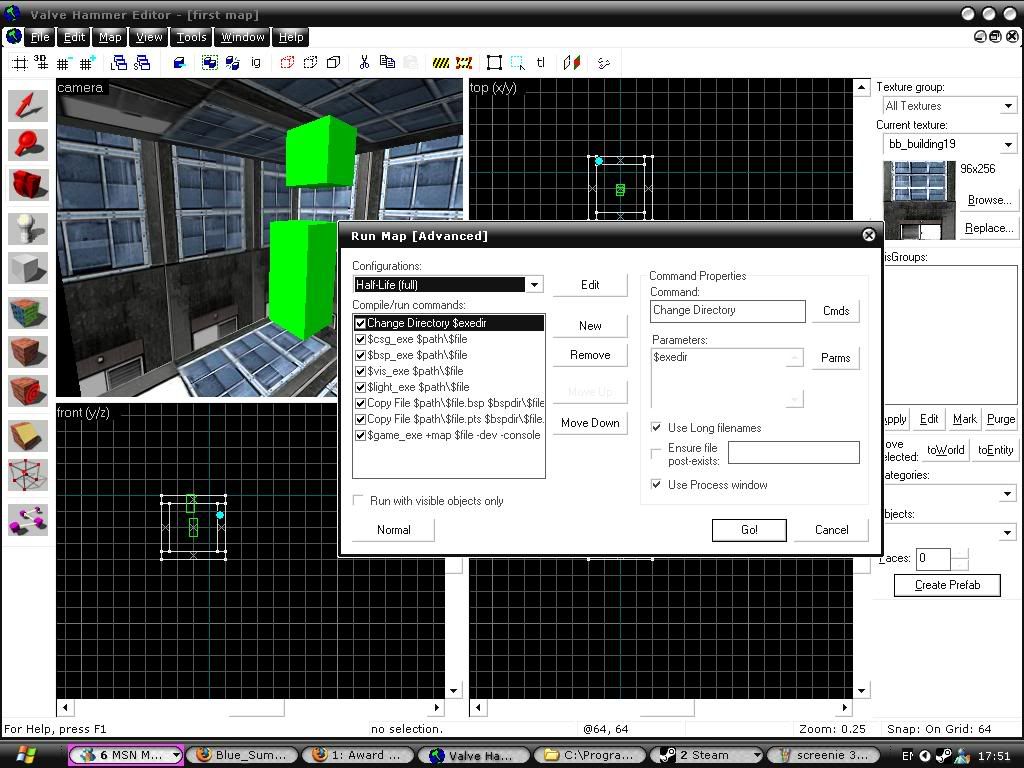This screenshot has height=768, width=1024.
Task: Click the front view horizontal scrollbar right arrow
Action: tap(437, 707)
